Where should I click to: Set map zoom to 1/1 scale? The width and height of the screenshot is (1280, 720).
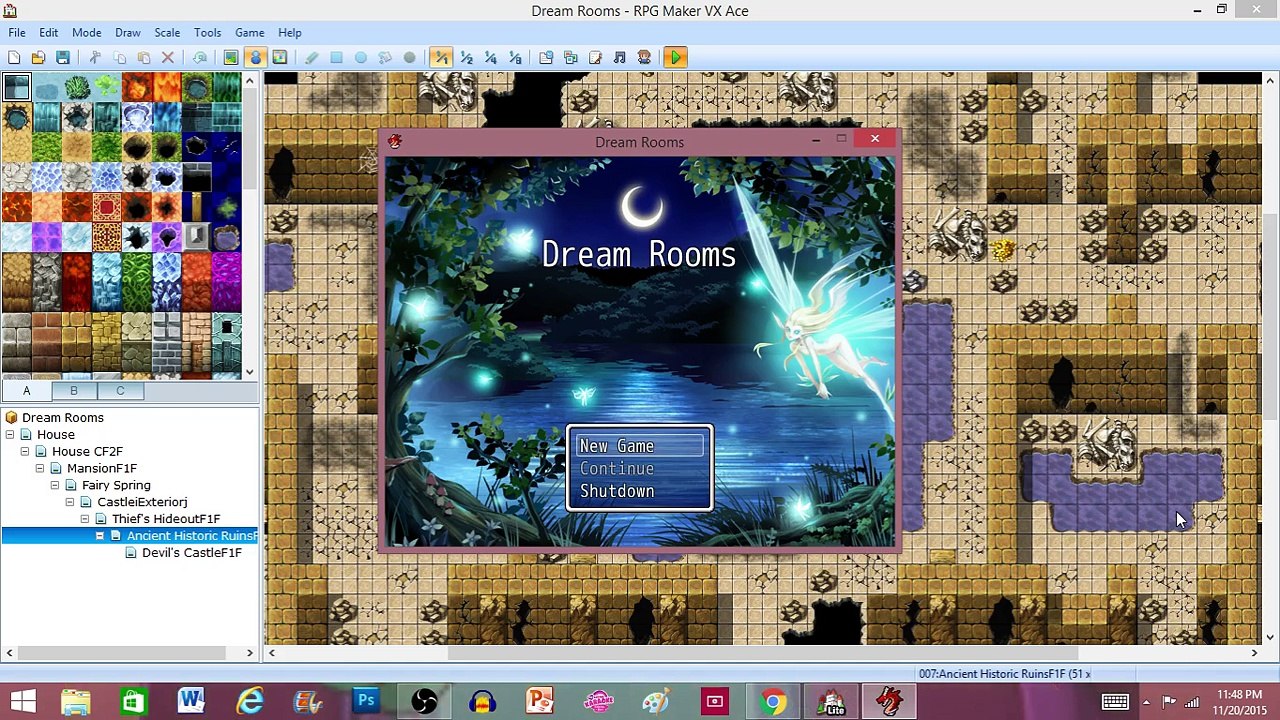tap(441, 58)
